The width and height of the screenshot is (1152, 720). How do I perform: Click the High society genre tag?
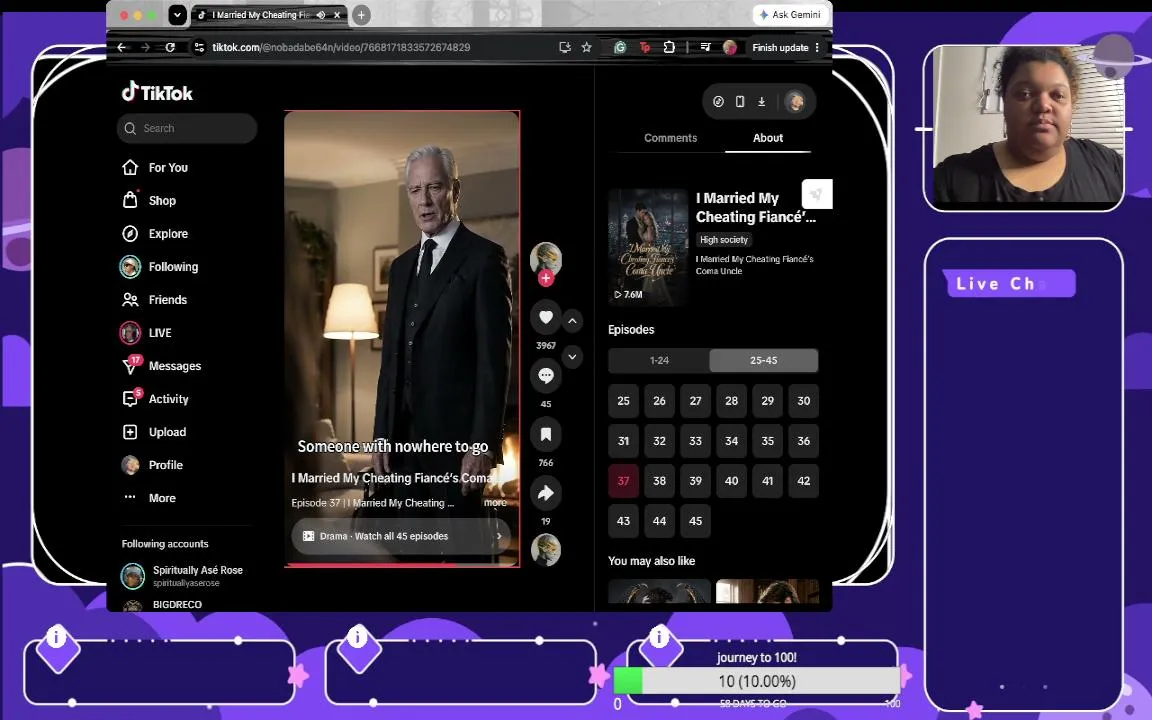[x=724, y=240]
